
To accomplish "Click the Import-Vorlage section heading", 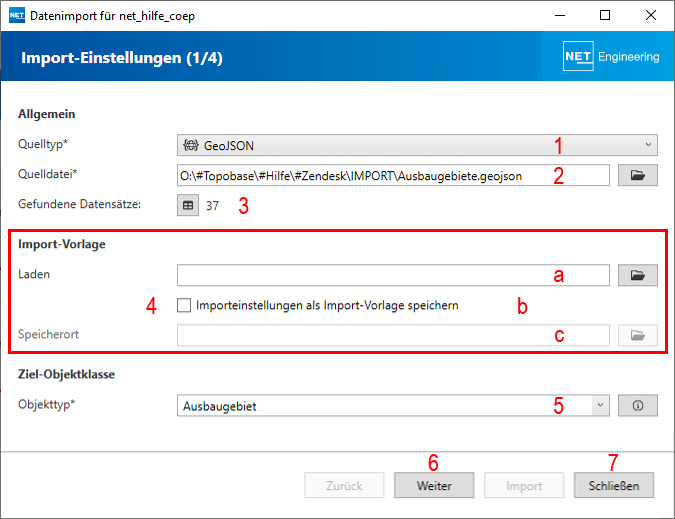I will coord(62,244).
